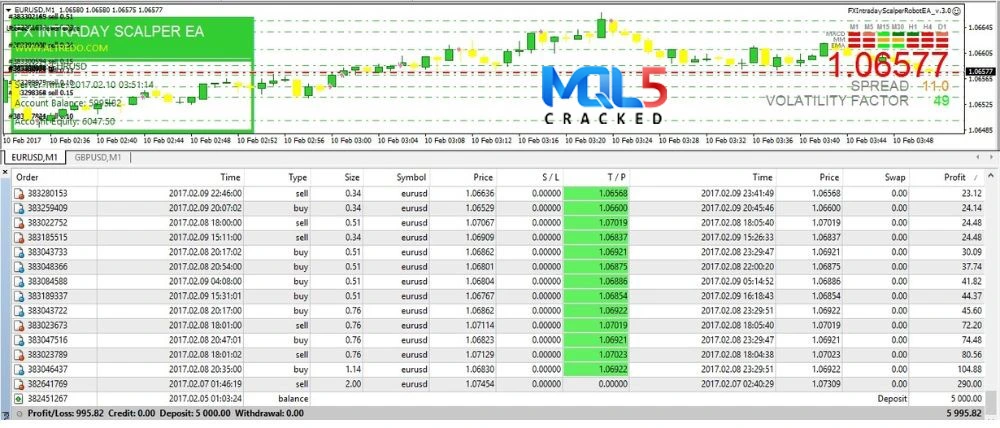Select order number 382641769
Image resolution: width=1000 pixels, height=428 pixels.
pyautogui.click(x=47, y=384)
